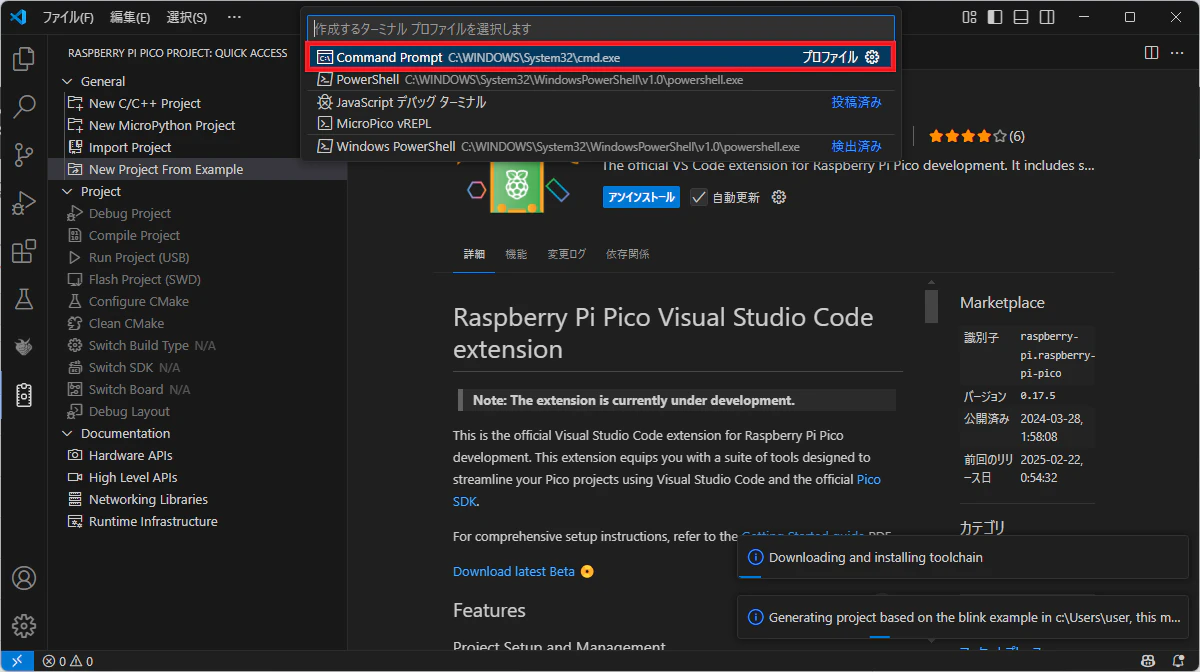This screenshot has height=672, width=1200.
Task: Select JavaScript デバッグ ターミナル profile
Action: 601,102
